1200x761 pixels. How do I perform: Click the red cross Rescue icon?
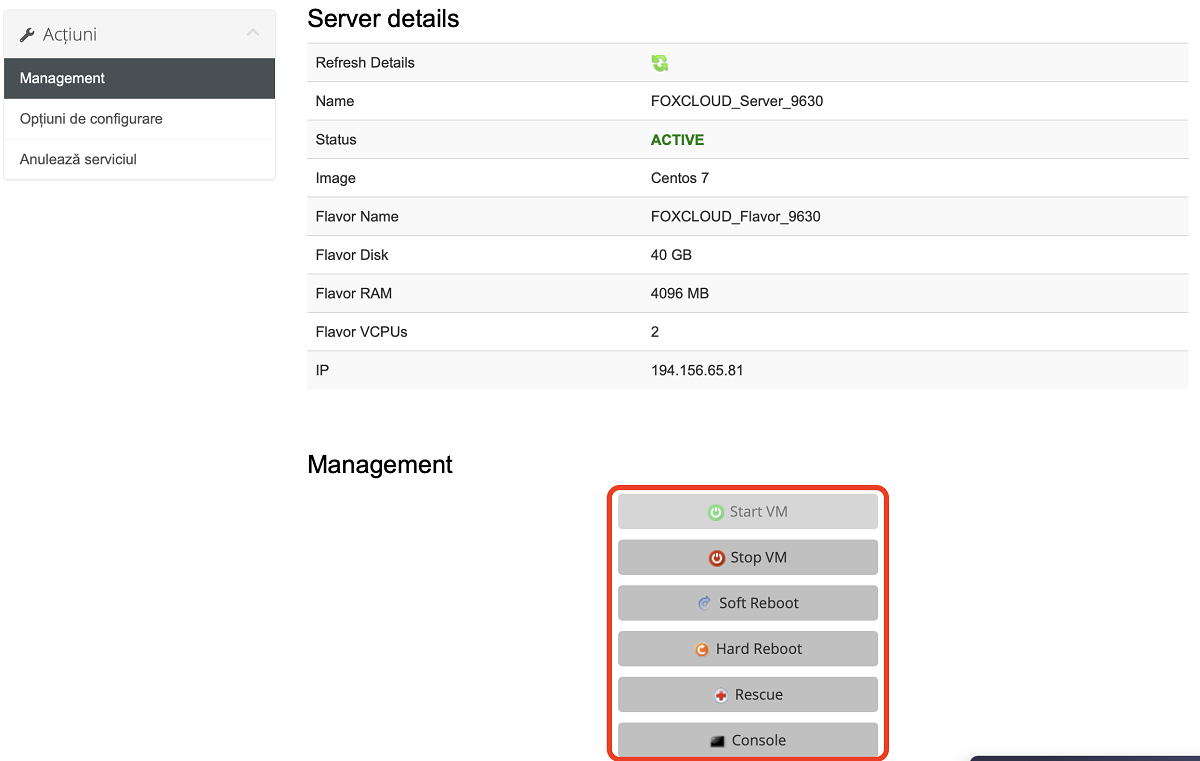[x=721, y=695]
